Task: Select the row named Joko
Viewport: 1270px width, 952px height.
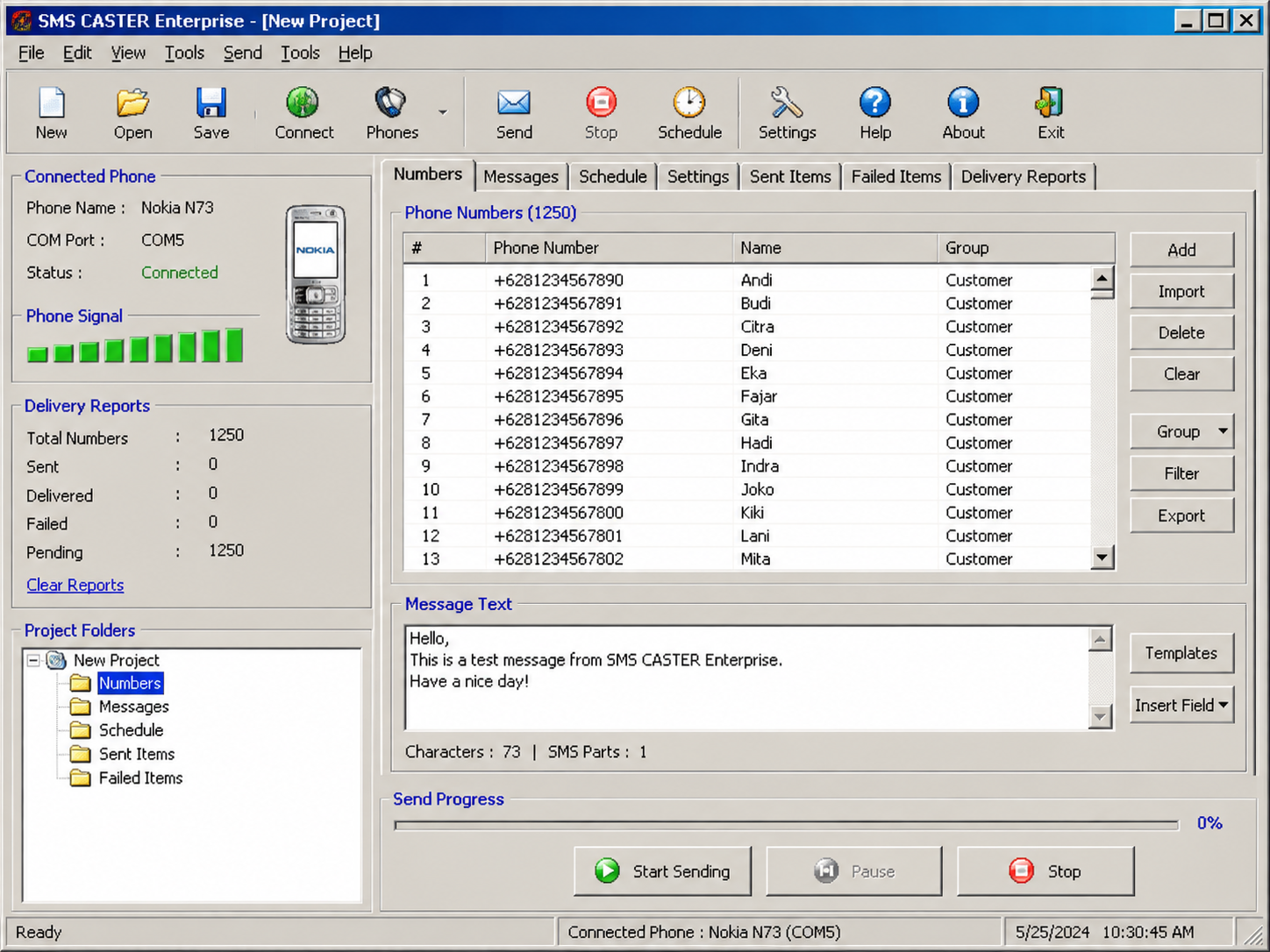Action: coord(747,489)
